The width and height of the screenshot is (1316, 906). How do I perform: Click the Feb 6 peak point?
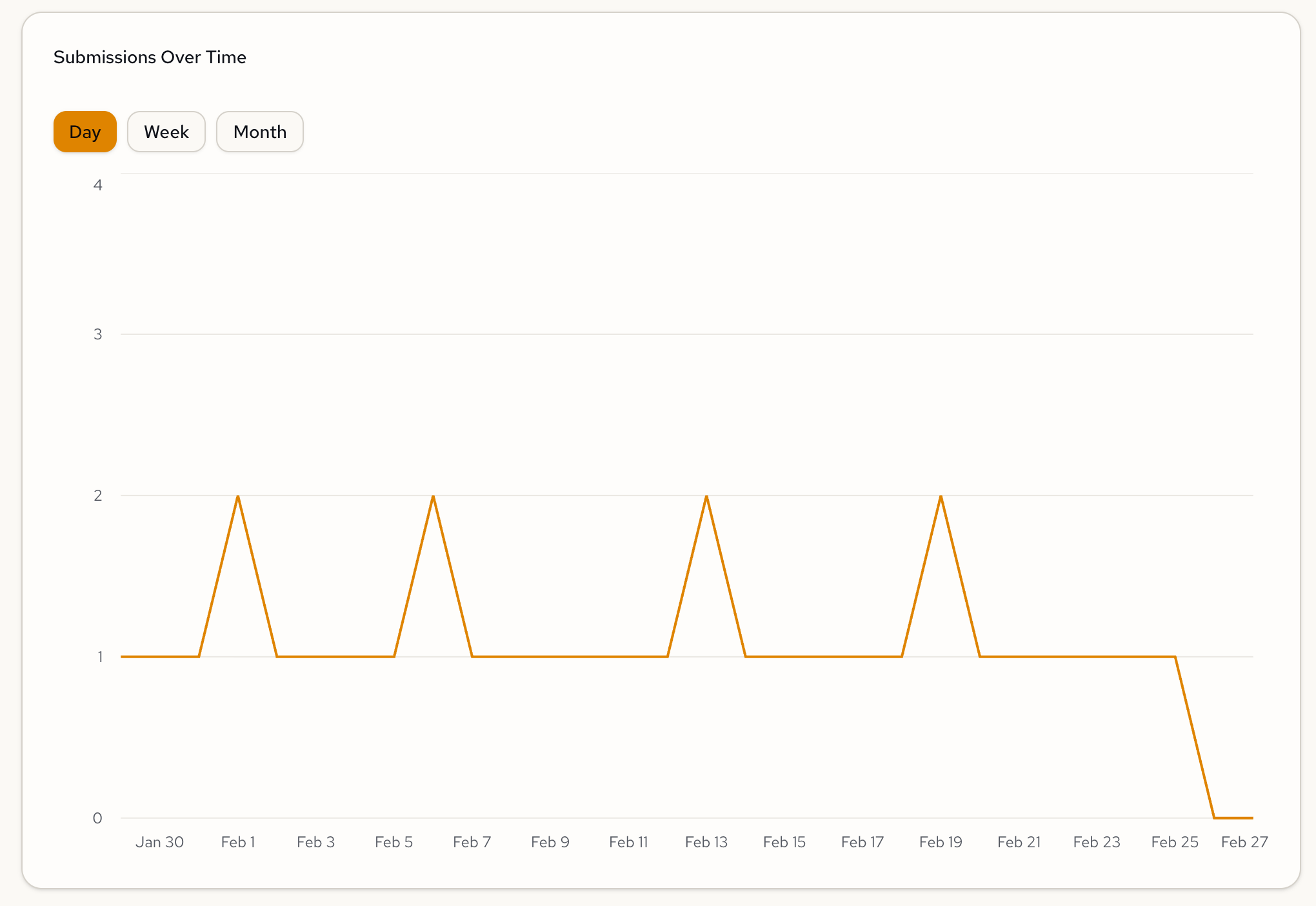[433, 496]
